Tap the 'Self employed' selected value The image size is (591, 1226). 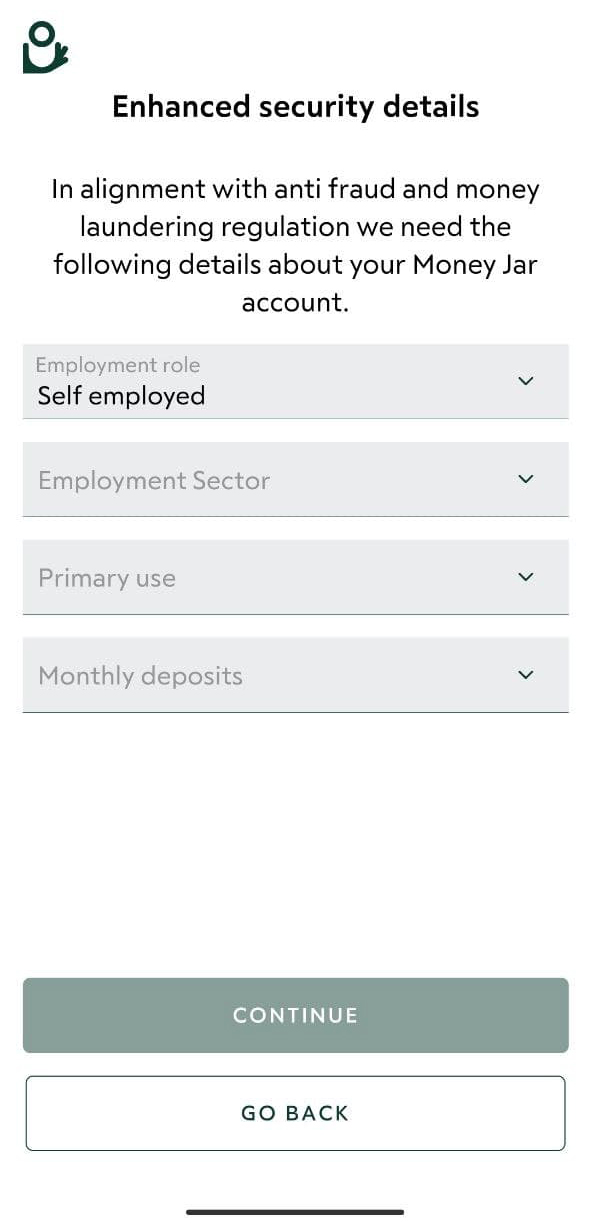click(121, 396)
